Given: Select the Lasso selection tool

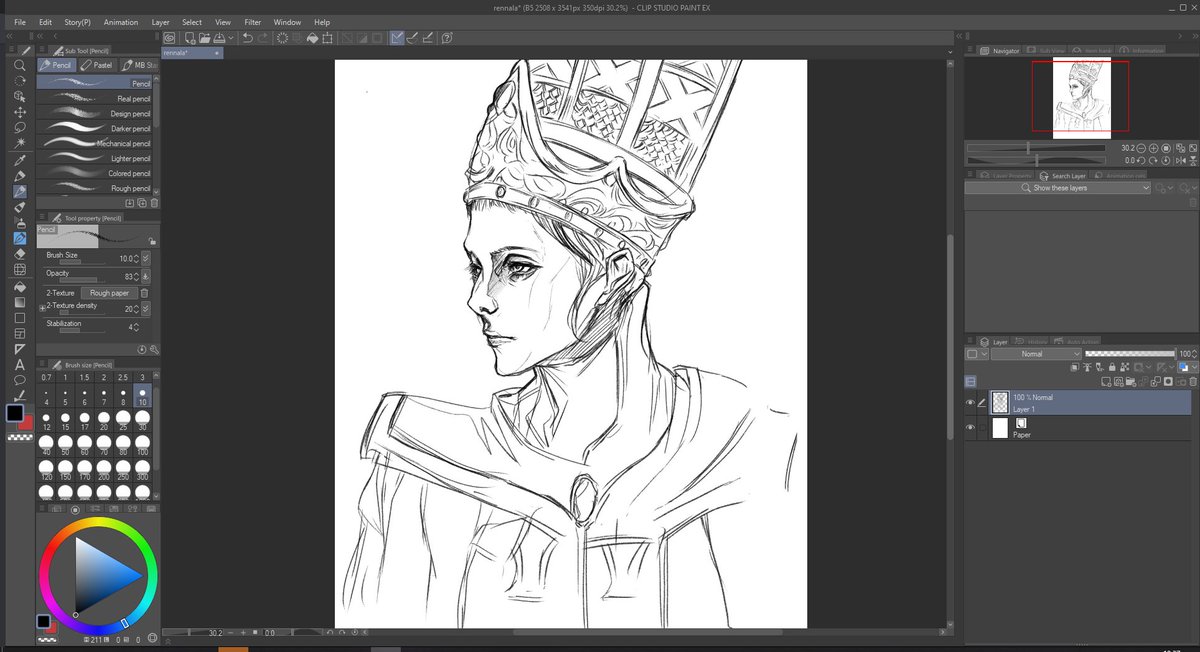Looking at the screenshot, I should click(x=20, y=128).
